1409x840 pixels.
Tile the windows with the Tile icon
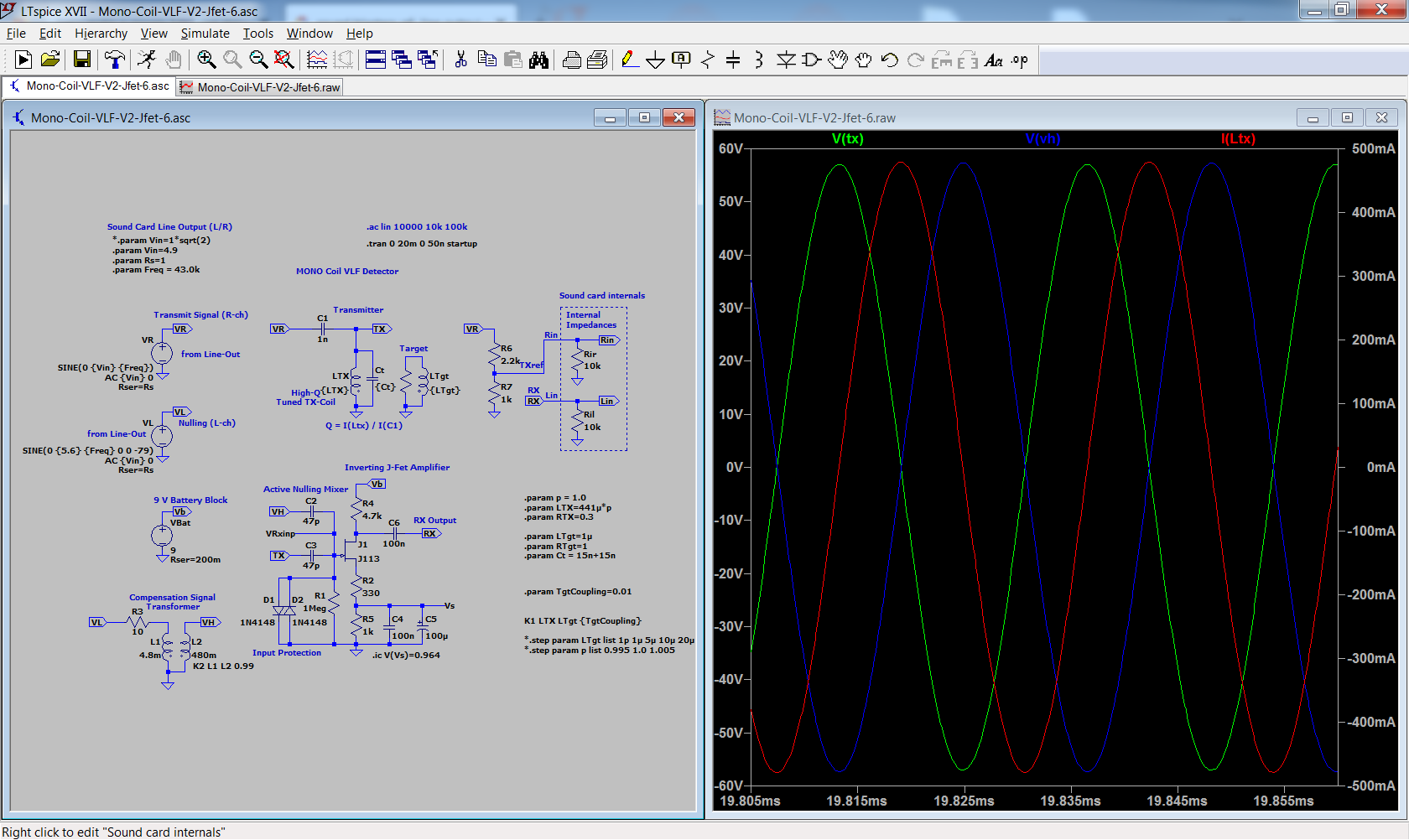click(376, 60)
